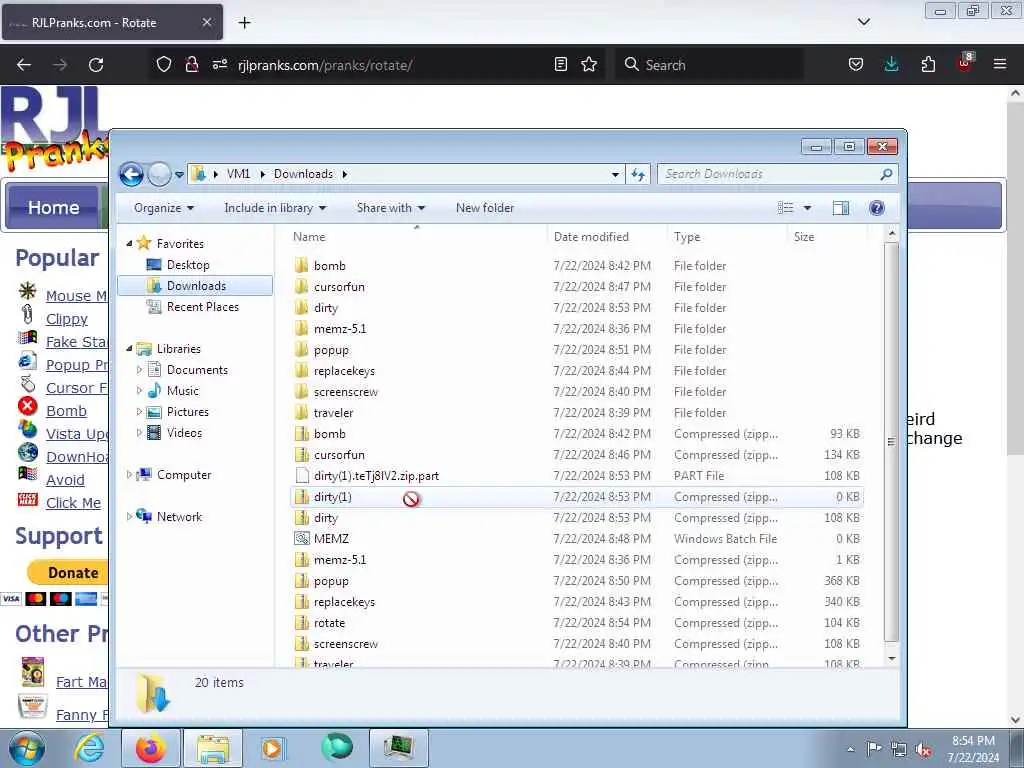The image size is (1024, 768).
Task: Click the New folder button
Action: (x=485, y=208)
